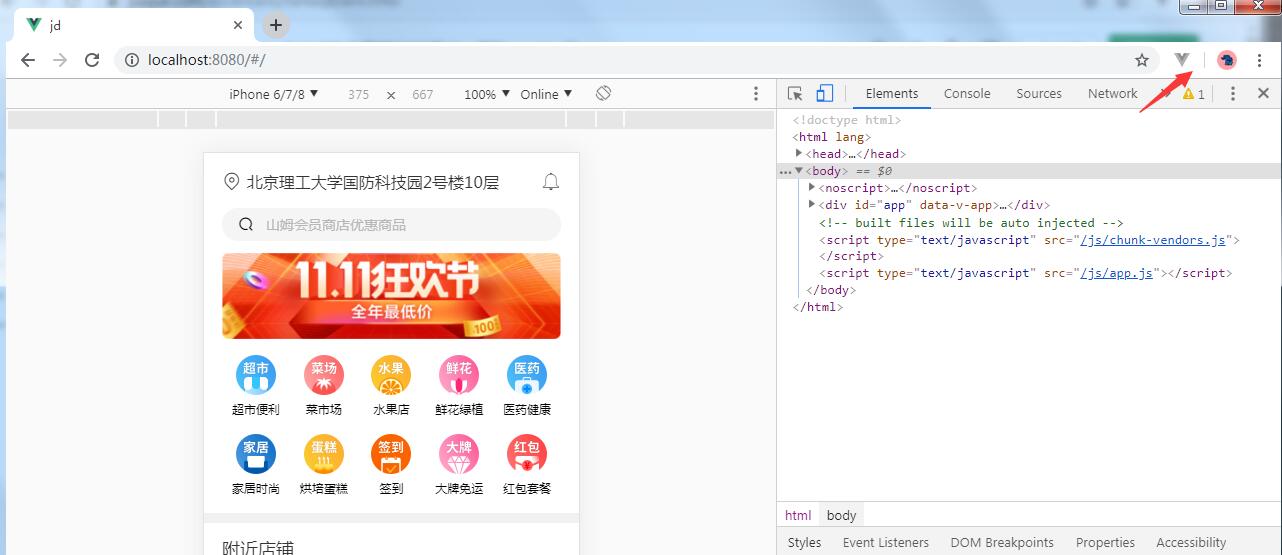1282x555 pixels.
Task: Reload the localhost page
Action: tap(92, 60)
